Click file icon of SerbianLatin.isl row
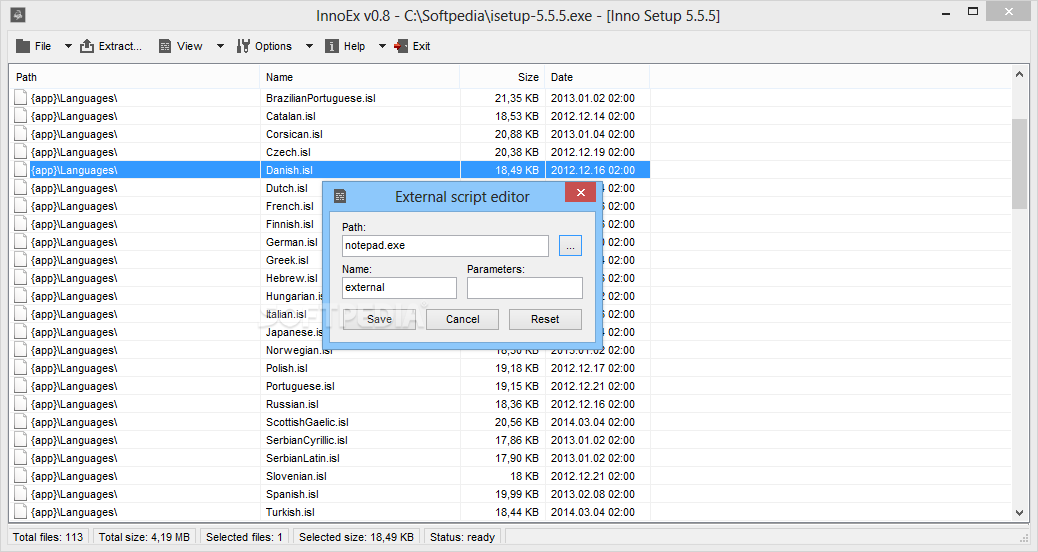Image resolution: width=1038 pixels, height=552 pixels. point(21,458)
